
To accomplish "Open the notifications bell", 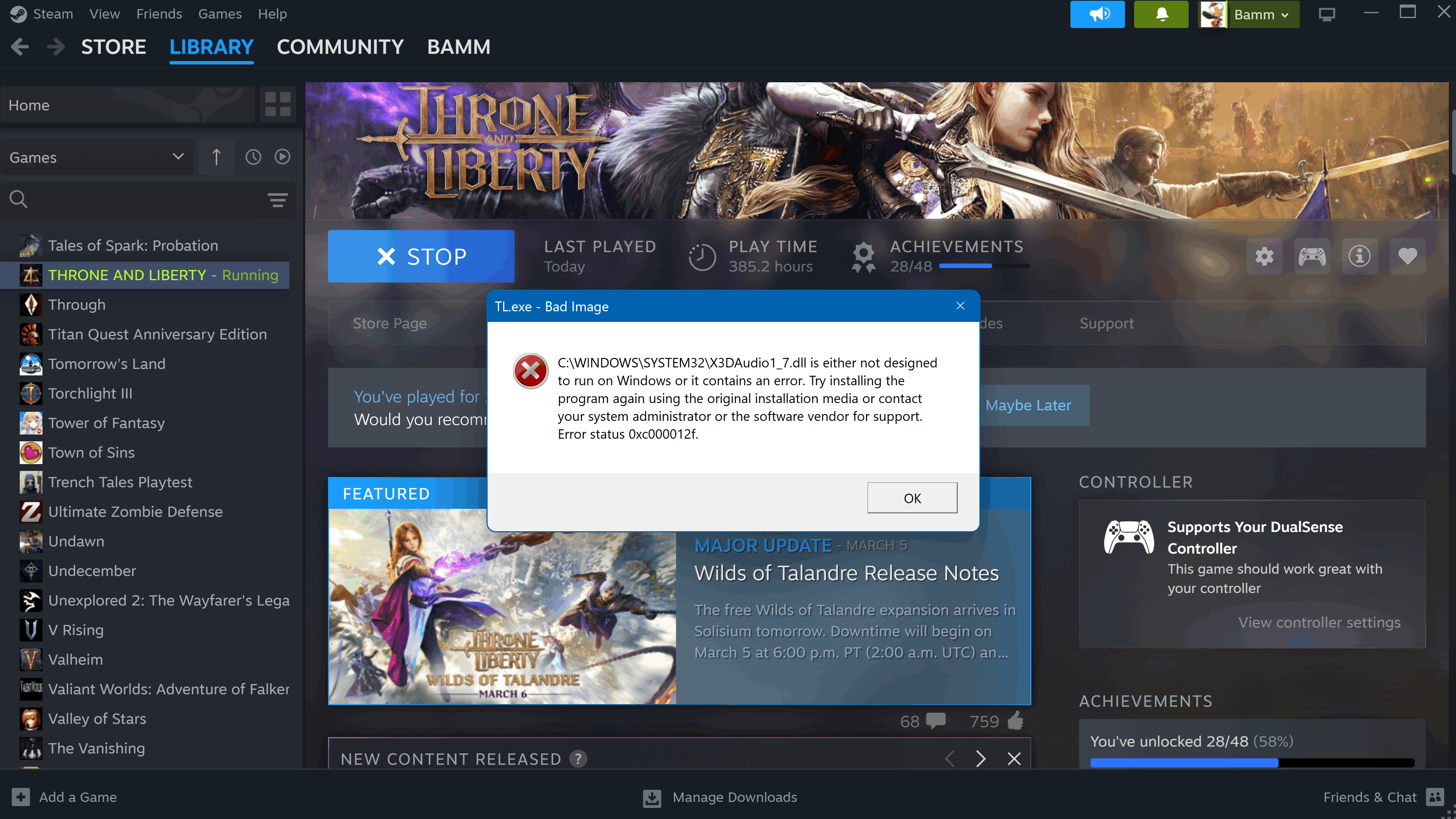I will click(1161, 14).
